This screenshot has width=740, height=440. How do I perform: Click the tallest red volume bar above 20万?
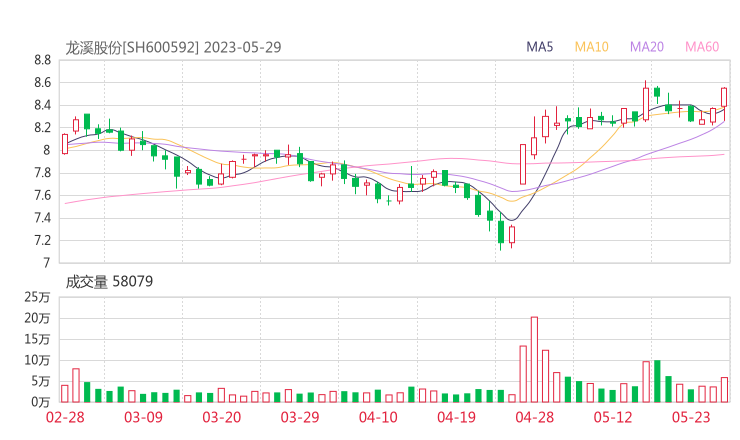(x=534, y=360)
